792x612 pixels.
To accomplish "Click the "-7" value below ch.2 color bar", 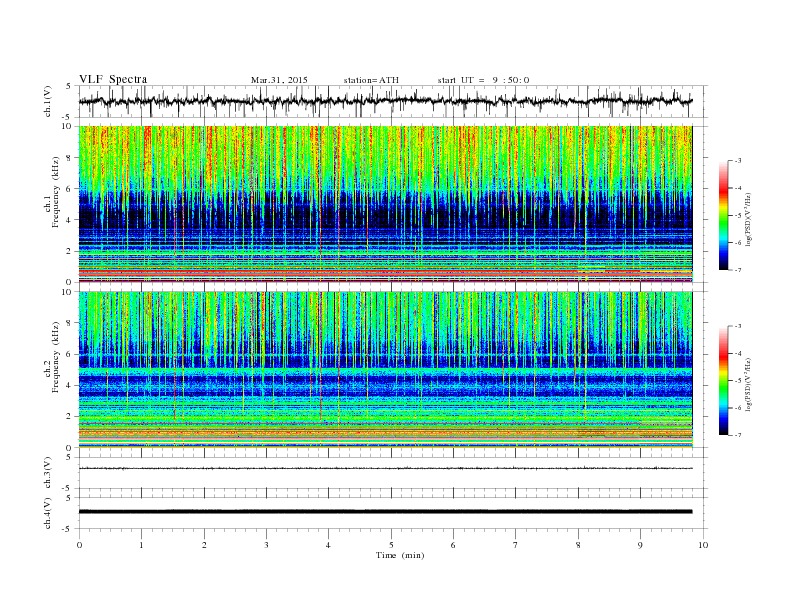I will [x=738, y=435].
